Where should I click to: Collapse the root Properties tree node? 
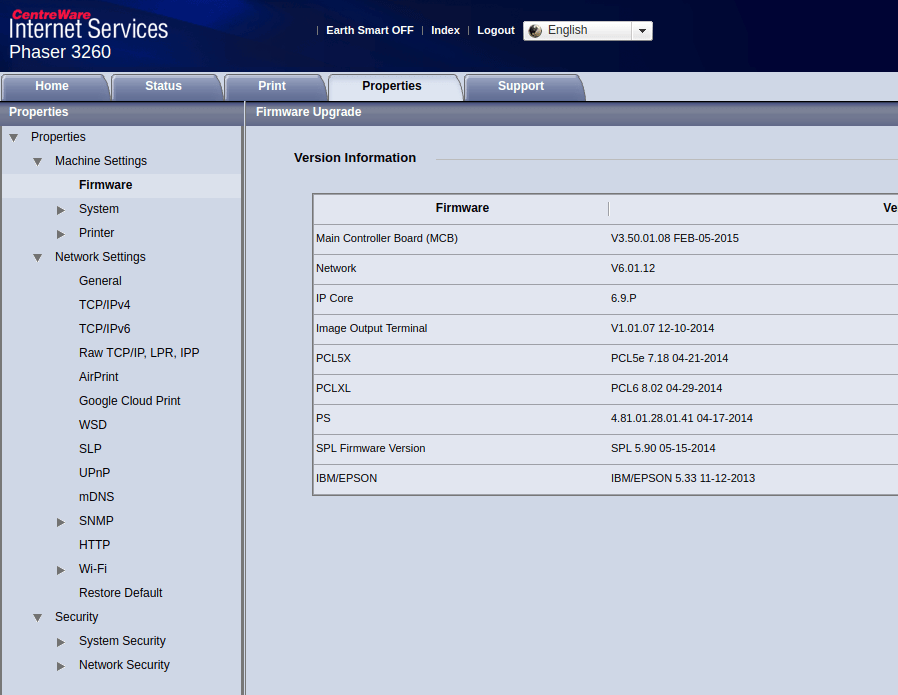tap(14, 137)
